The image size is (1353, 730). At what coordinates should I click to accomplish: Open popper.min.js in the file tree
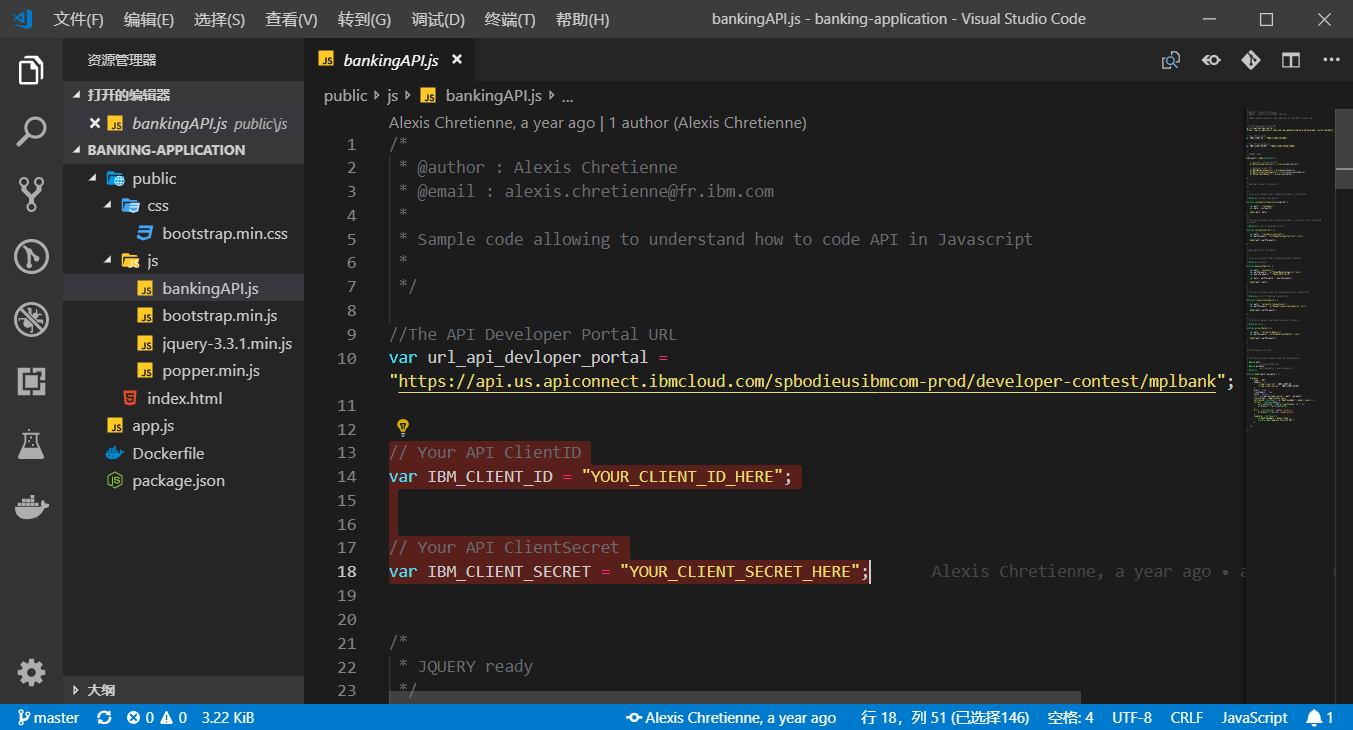pos(183,371)
